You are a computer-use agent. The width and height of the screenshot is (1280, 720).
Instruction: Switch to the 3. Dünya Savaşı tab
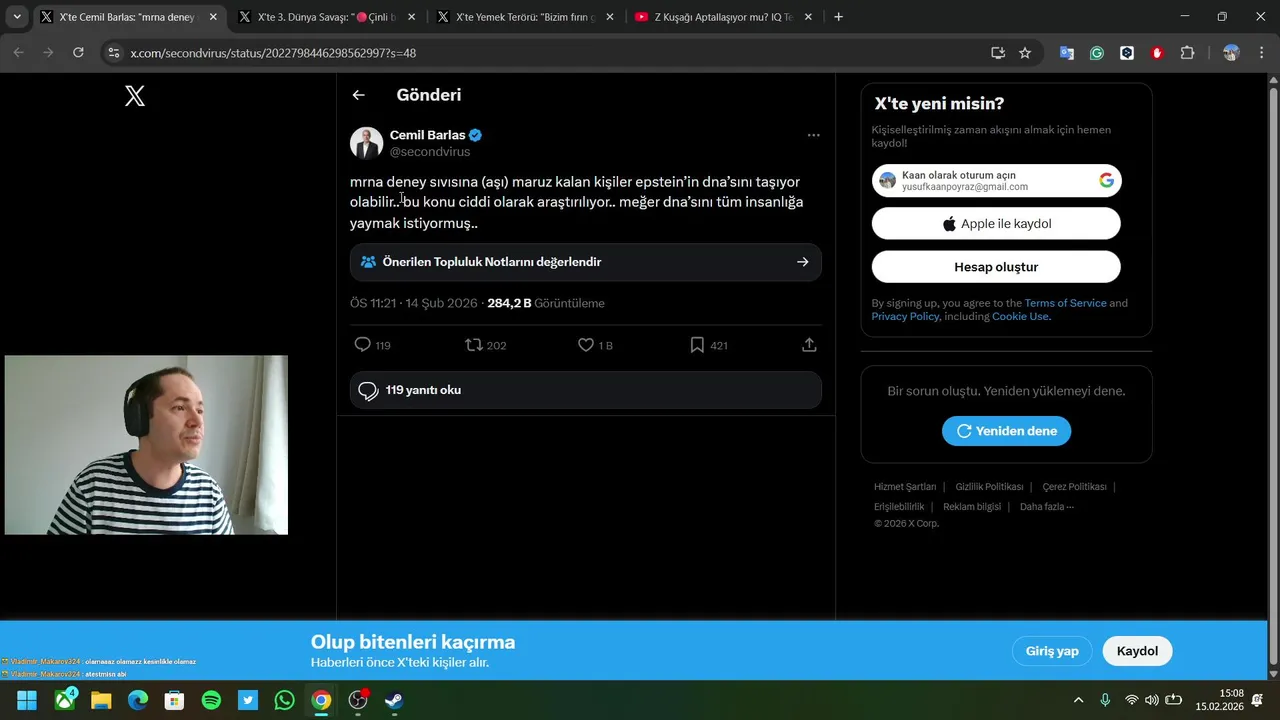click(x=327, y=17)
